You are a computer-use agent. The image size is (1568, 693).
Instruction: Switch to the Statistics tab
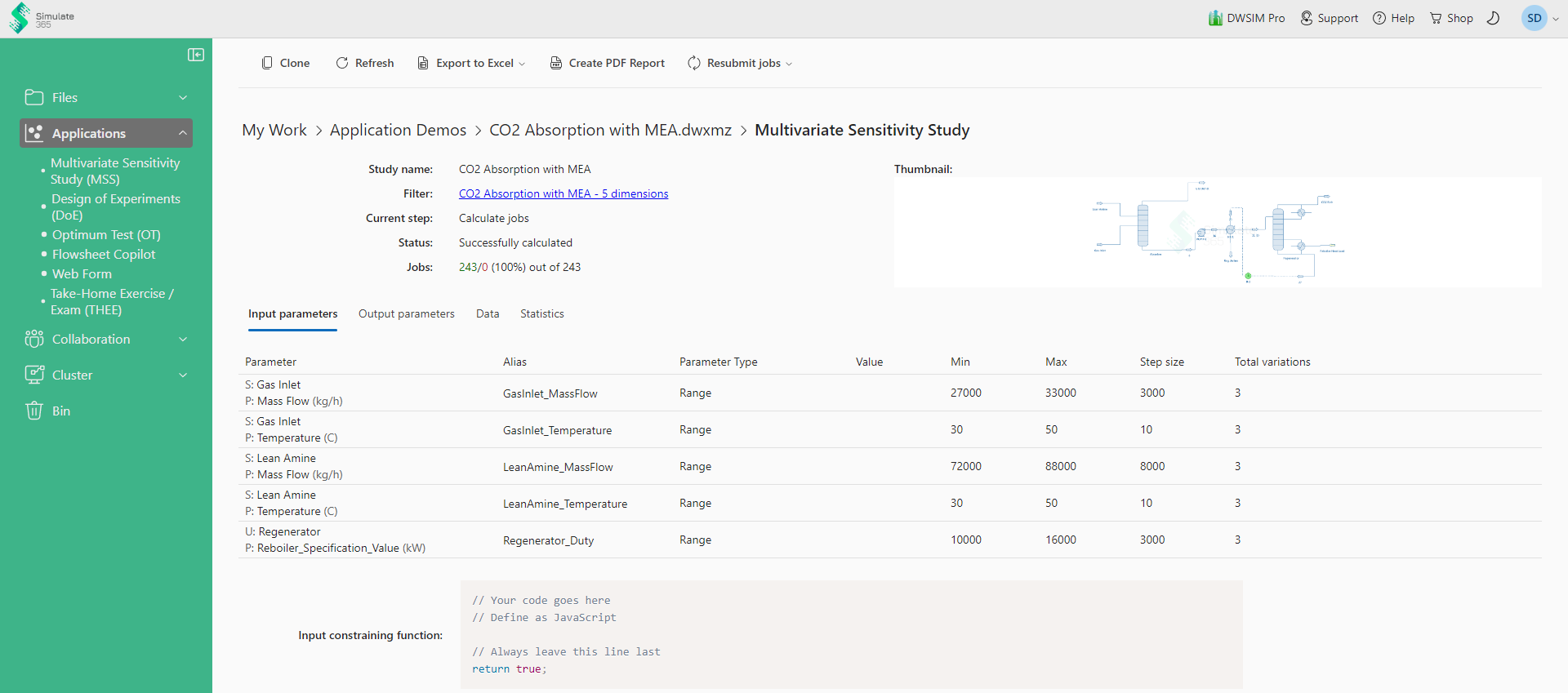coord(541,313)
